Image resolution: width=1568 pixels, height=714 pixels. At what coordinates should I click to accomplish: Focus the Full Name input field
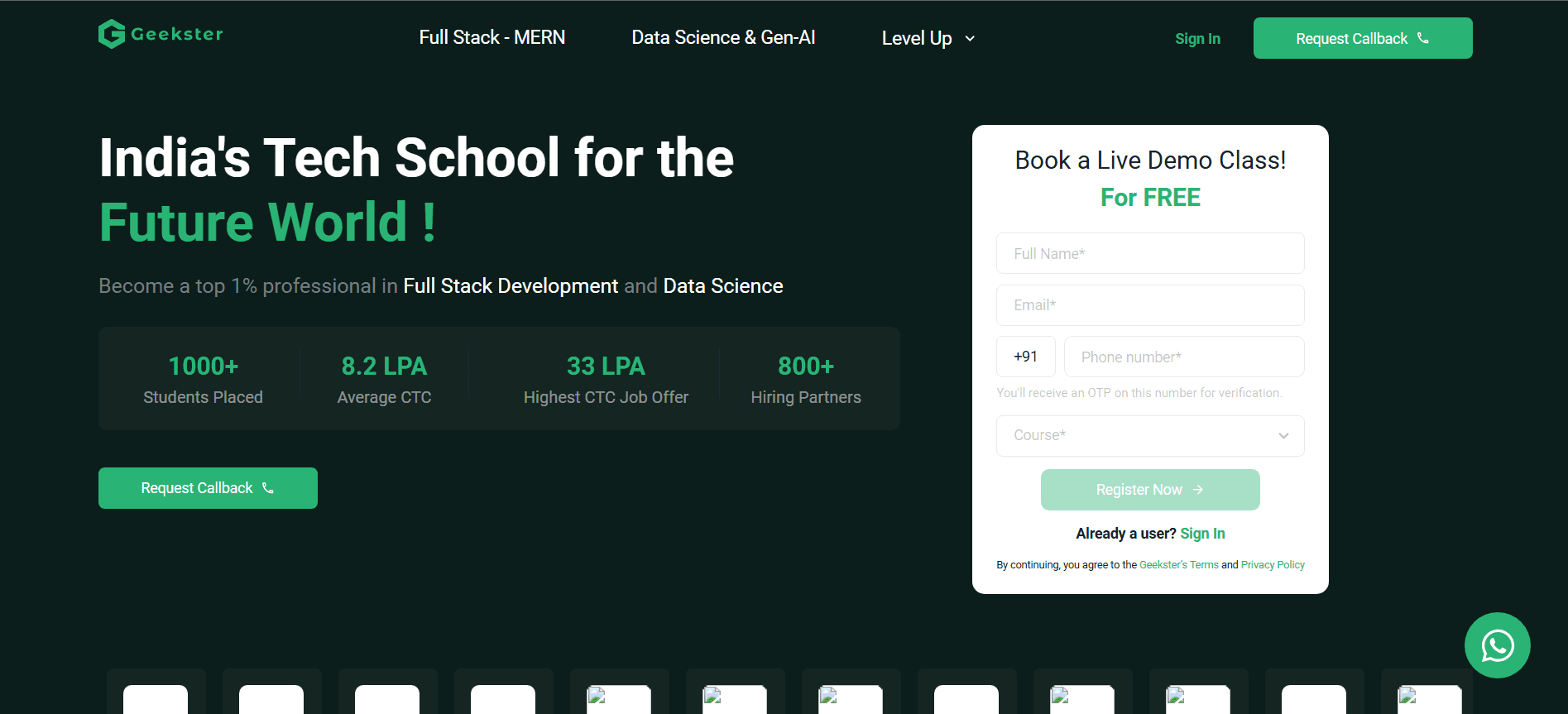(x=1150, y=253)
